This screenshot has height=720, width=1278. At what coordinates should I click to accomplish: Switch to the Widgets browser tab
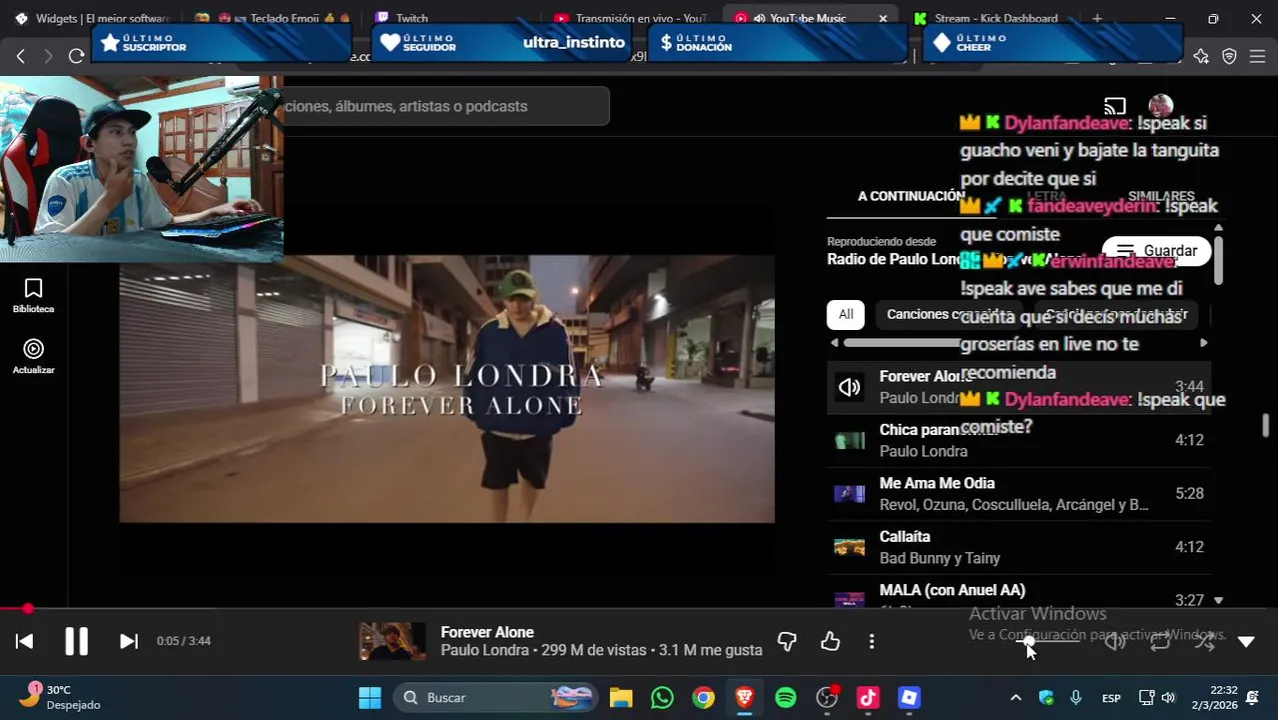pyautogui.click(x=92, y=18)
